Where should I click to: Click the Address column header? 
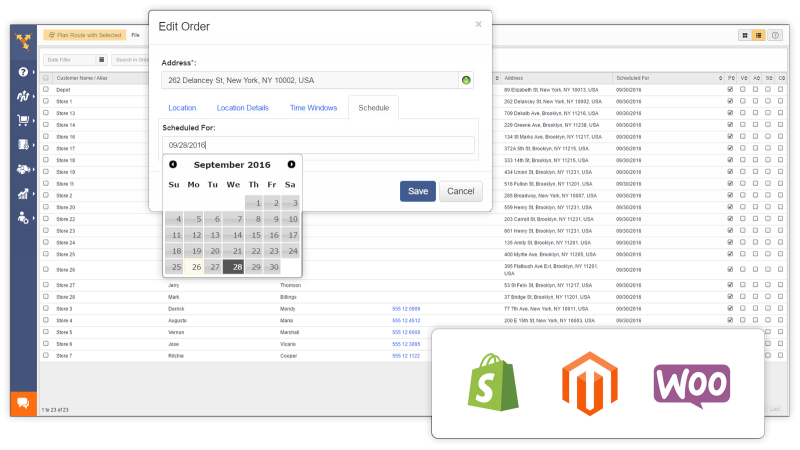[514, 78]
